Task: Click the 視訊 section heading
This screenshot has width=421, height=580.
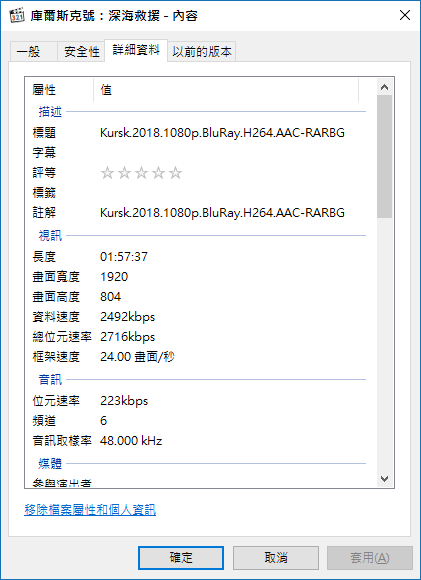Action: click(x=50, y=235)
